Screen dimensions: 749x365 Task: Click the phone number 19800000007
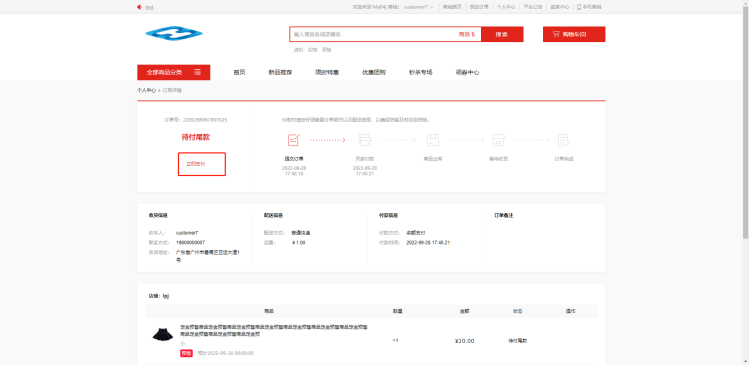click(x=190, y=243)
